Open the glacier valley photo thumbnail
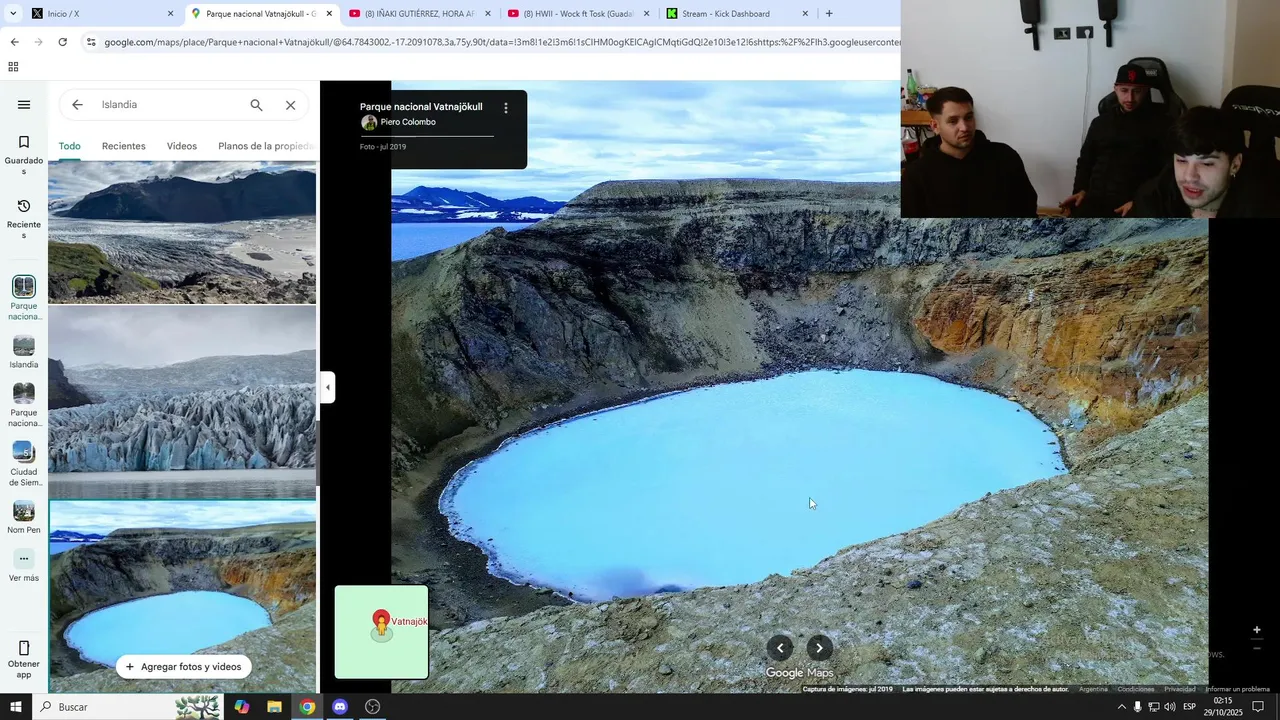This screenshot has height=720, width=1280. (182, 232)
